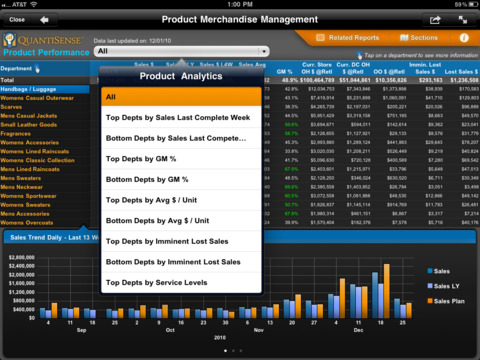Choose Top Depts by Imminent Lost Sales
480x360 pixels.
coord(181,241)
